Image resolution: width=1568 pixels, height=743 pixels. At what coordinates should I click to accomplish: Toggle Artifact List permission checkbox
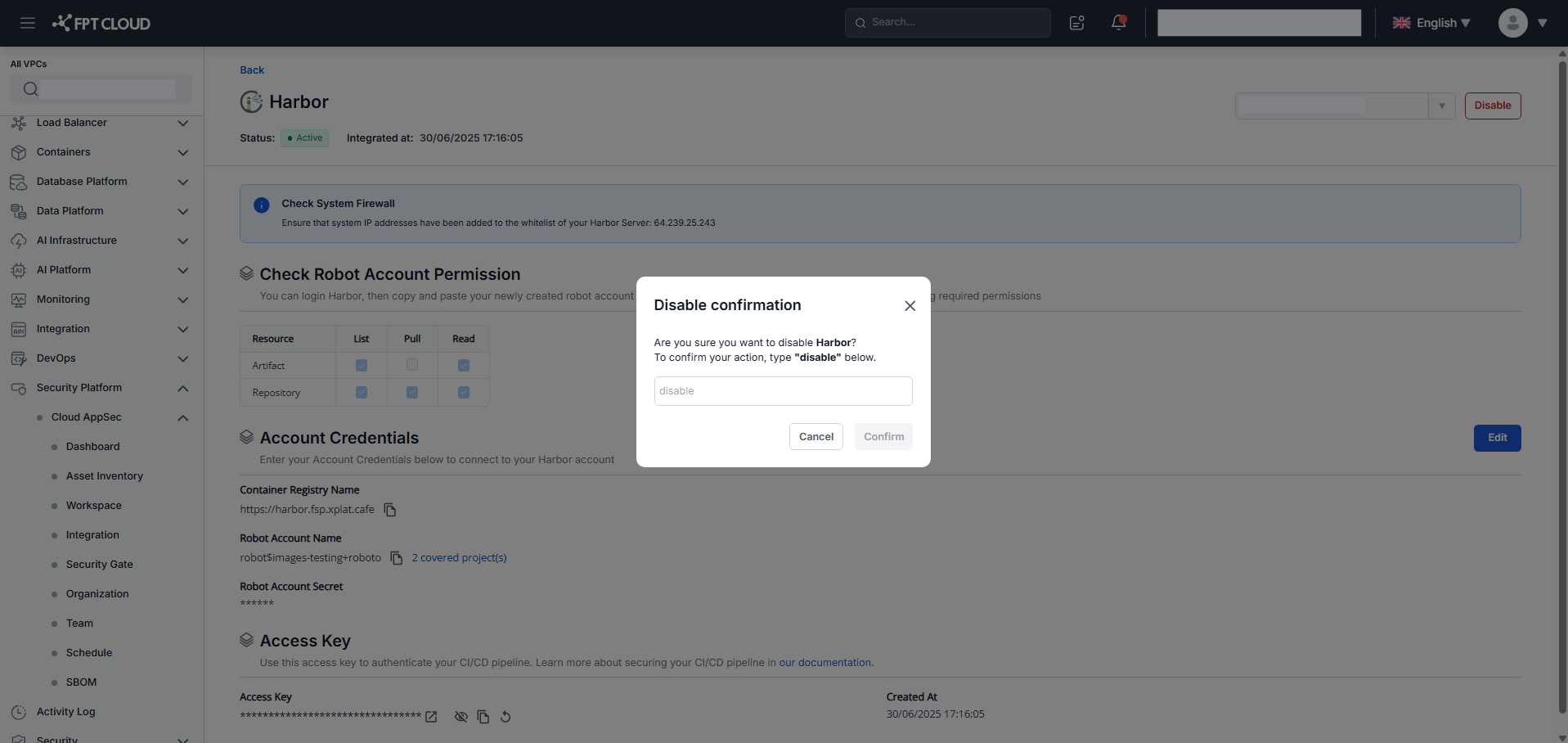(x=362, y=366)
